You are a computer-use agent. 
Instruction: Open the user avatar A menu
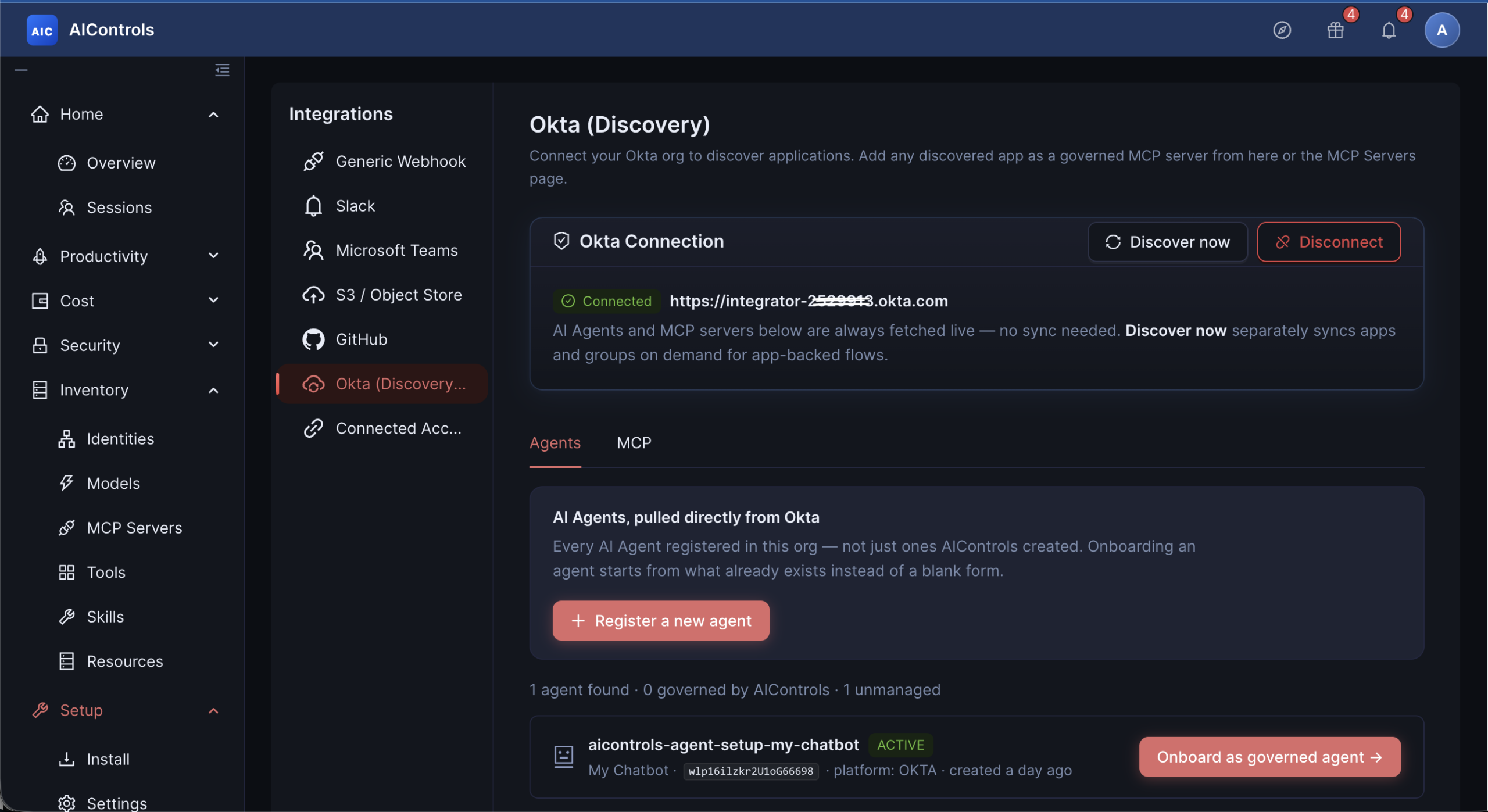click(x=1441, y=30)
